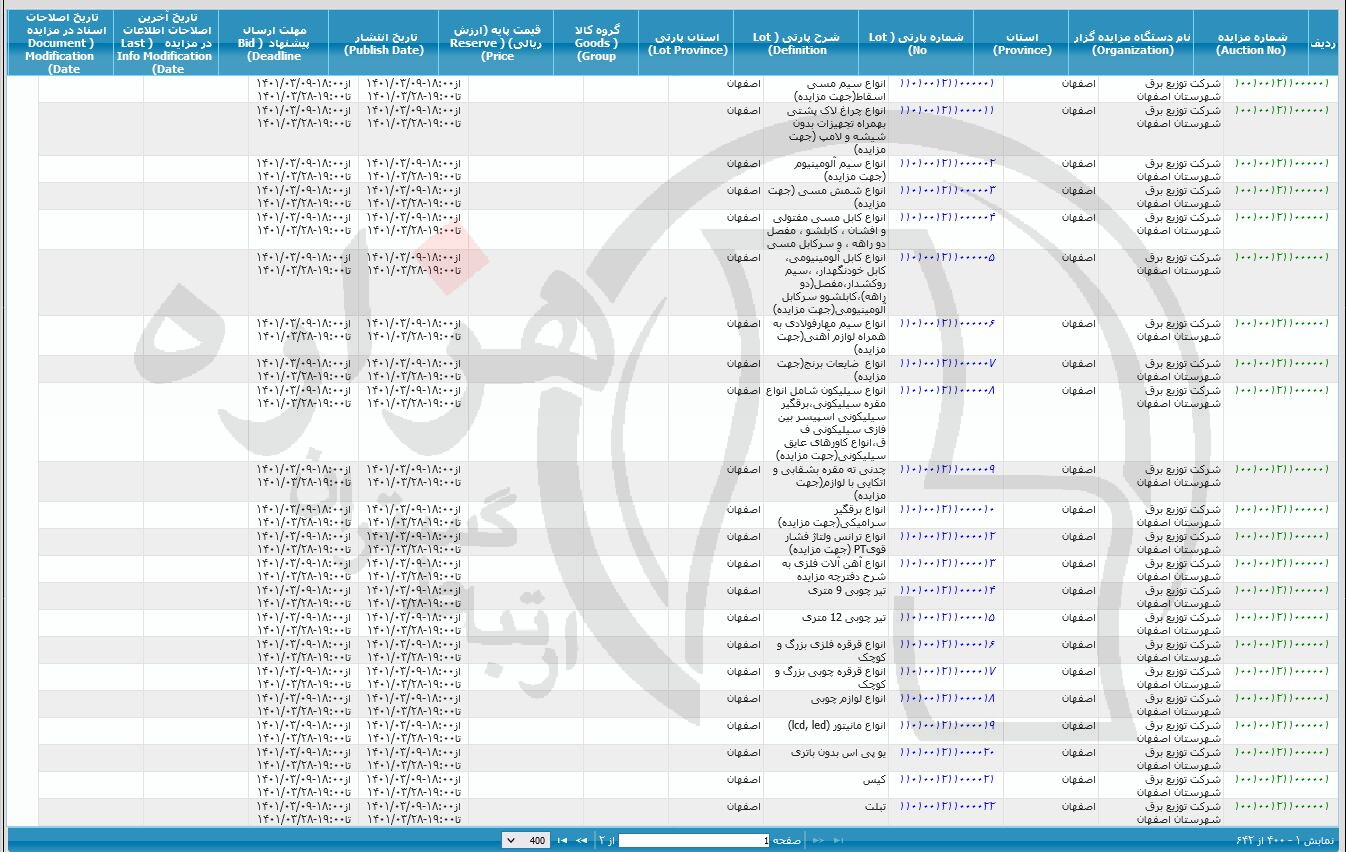Click the Lot Definition column header
Image resolution: width=1346 pixels, height=852 pixels.
click(x=796, y=44)
